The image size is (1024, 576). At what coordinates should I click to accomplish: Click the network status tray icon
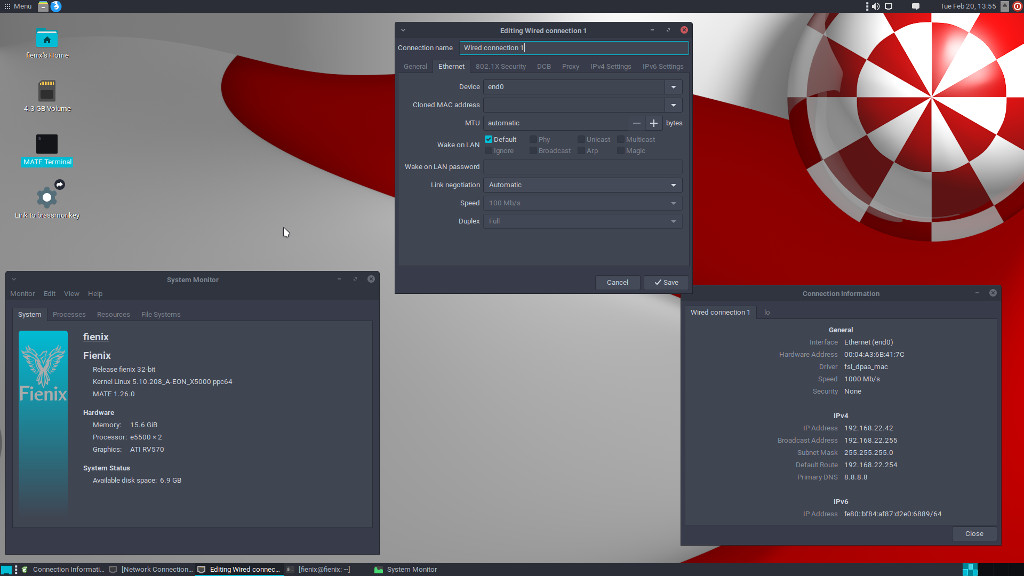[889, 7]
